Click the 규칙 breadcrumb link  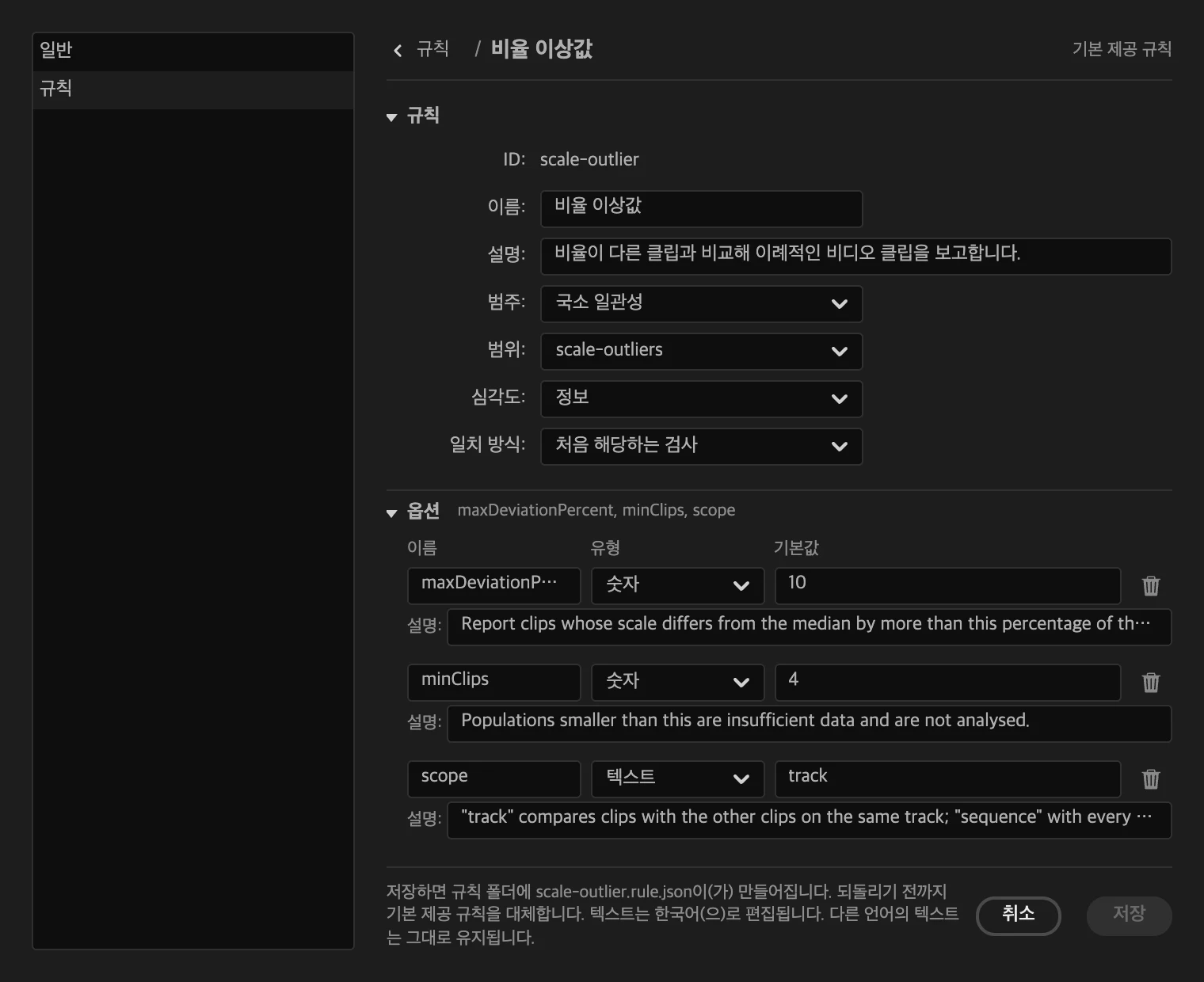pos(432,49)
